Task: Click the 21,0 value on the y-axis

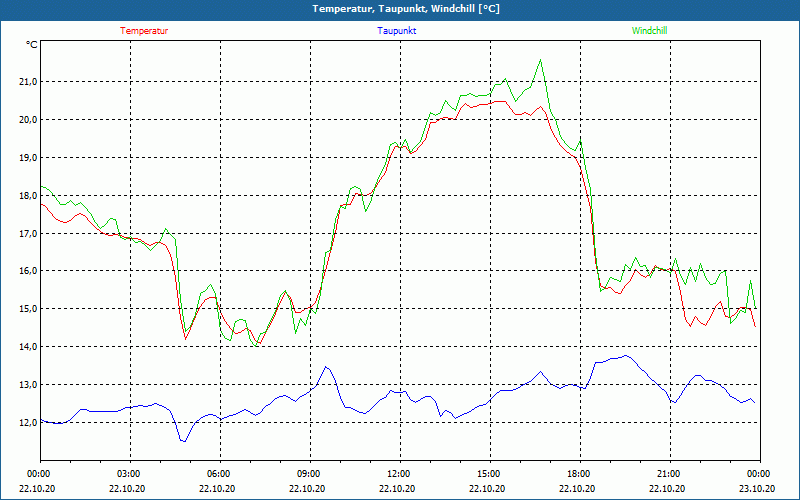Action: pyautogui.click(x=29, y=82)
